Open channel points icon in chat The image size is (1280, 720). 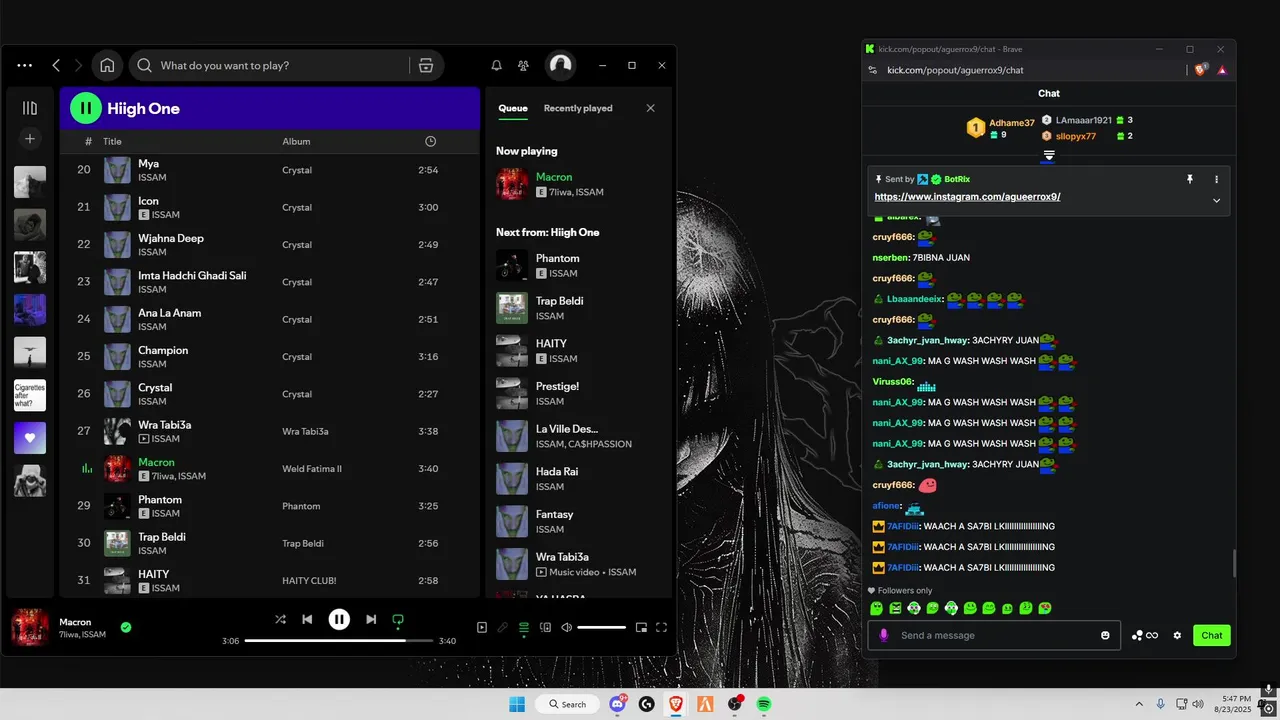tap(1145, 635)
